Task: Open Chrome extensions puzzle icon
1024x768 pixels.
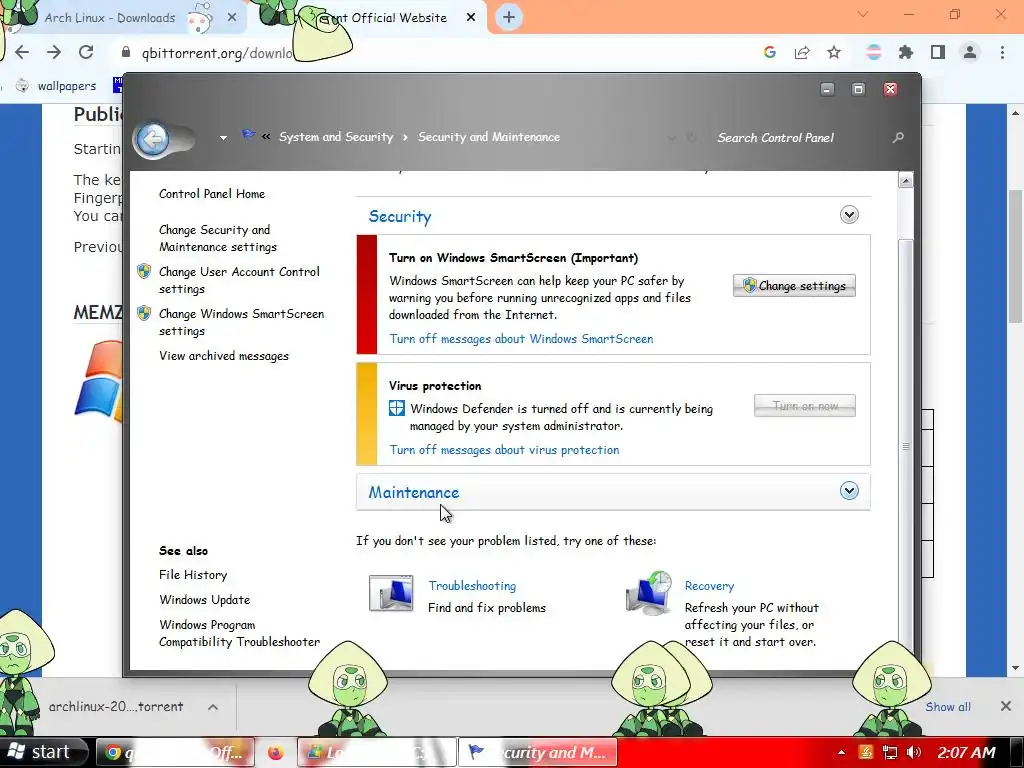Action: point(906,52)
